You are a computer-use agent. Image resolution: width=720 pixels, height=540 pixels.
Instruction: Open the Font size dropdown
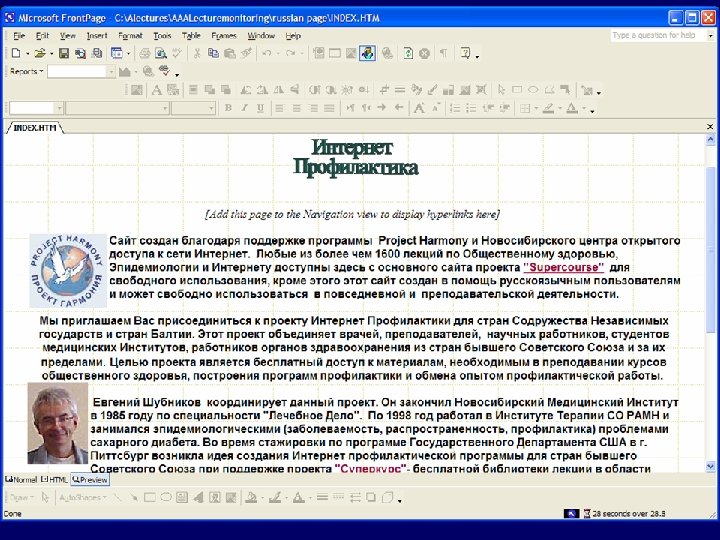[x=212, y=108]
